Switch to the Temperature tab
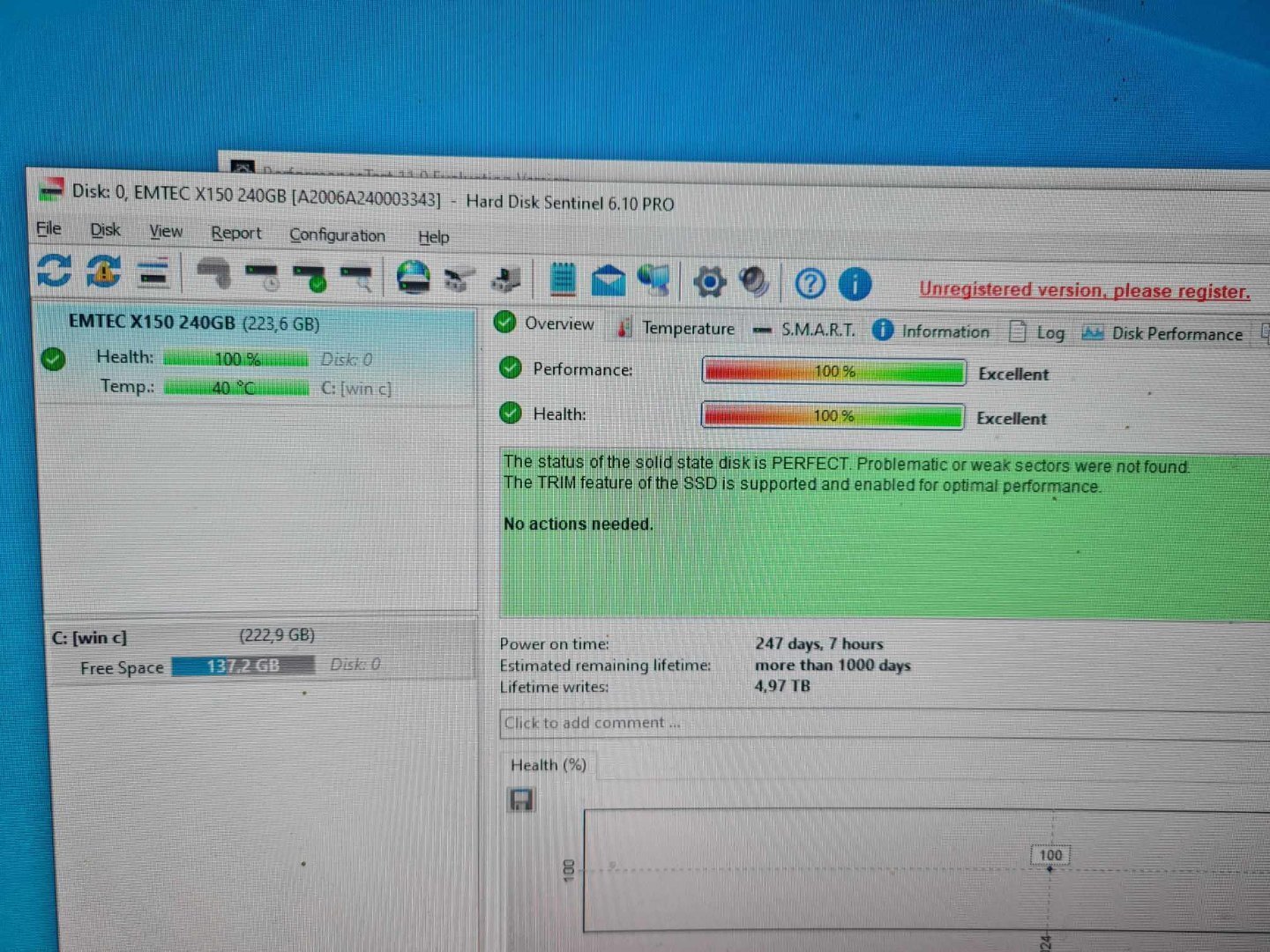1270x952 pixels. click(676, 328)
